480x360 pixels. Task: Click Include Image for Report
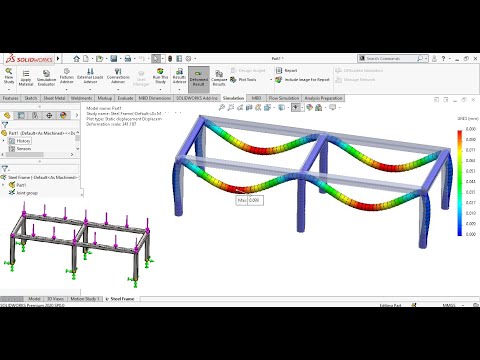click(x=303, y=80)
